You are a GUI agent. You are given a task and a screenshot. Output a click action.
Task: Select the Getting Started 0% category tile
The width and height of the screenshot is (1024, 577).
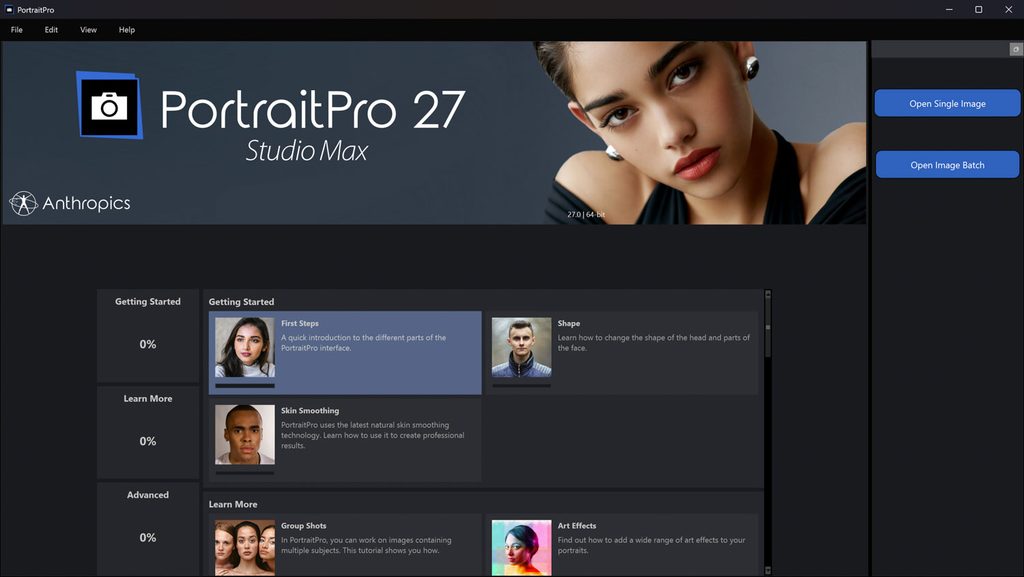pos(148,335)
